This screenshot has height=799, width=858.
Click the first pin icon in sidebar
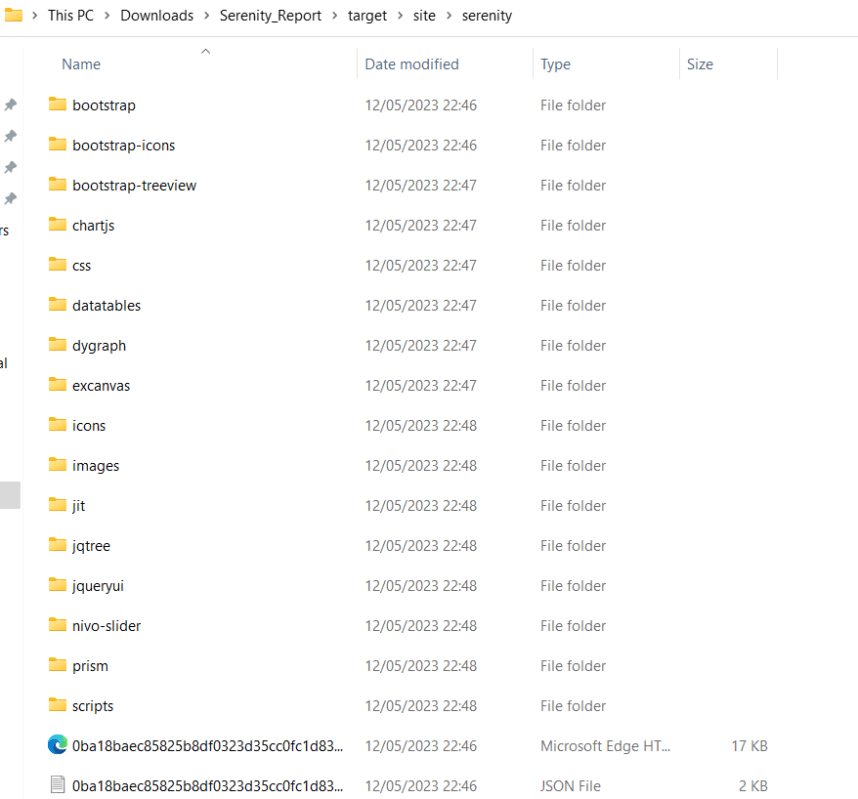coord(10,105)
